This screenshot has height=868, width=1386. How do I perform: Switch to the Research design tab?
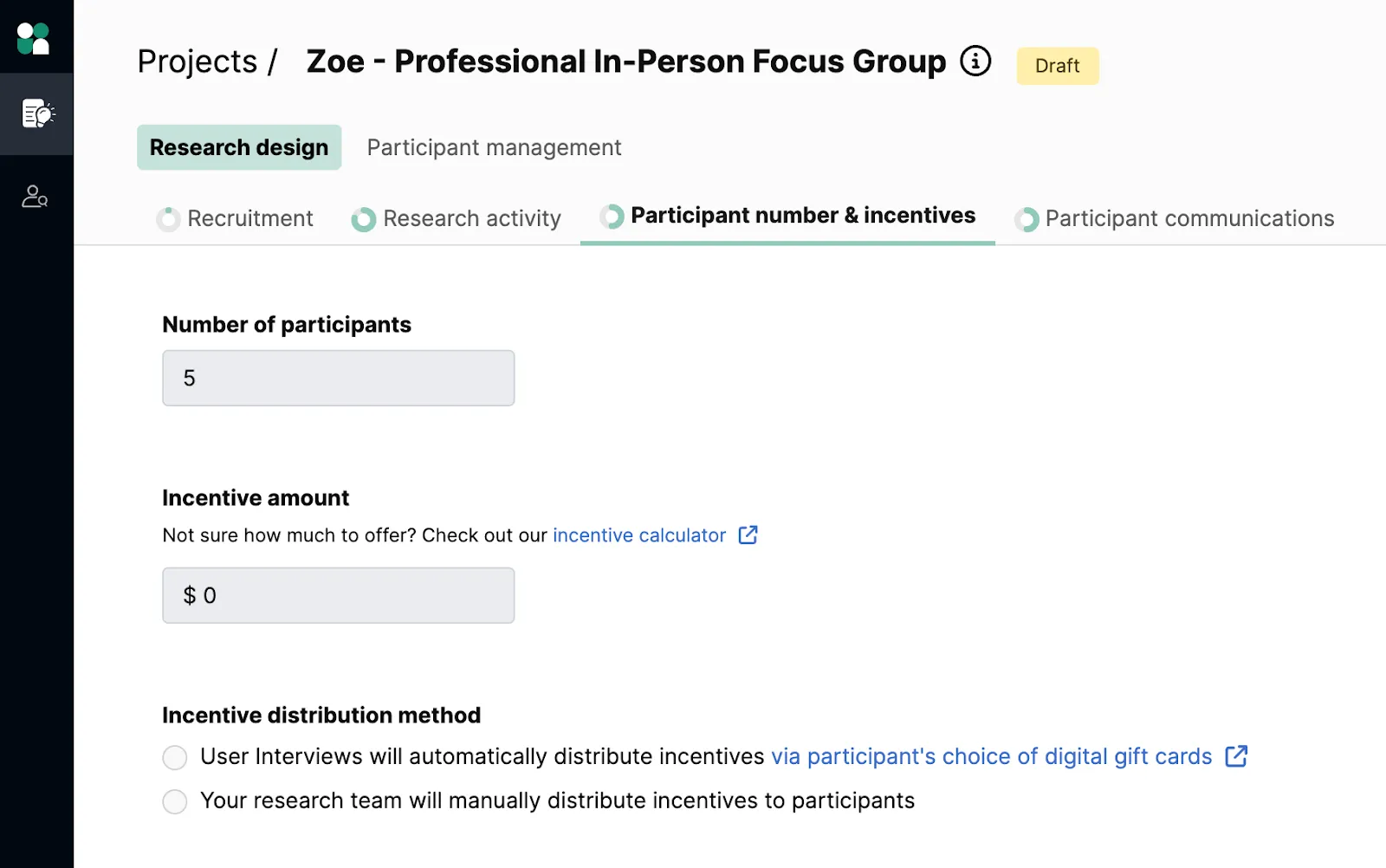coord(239,147)
